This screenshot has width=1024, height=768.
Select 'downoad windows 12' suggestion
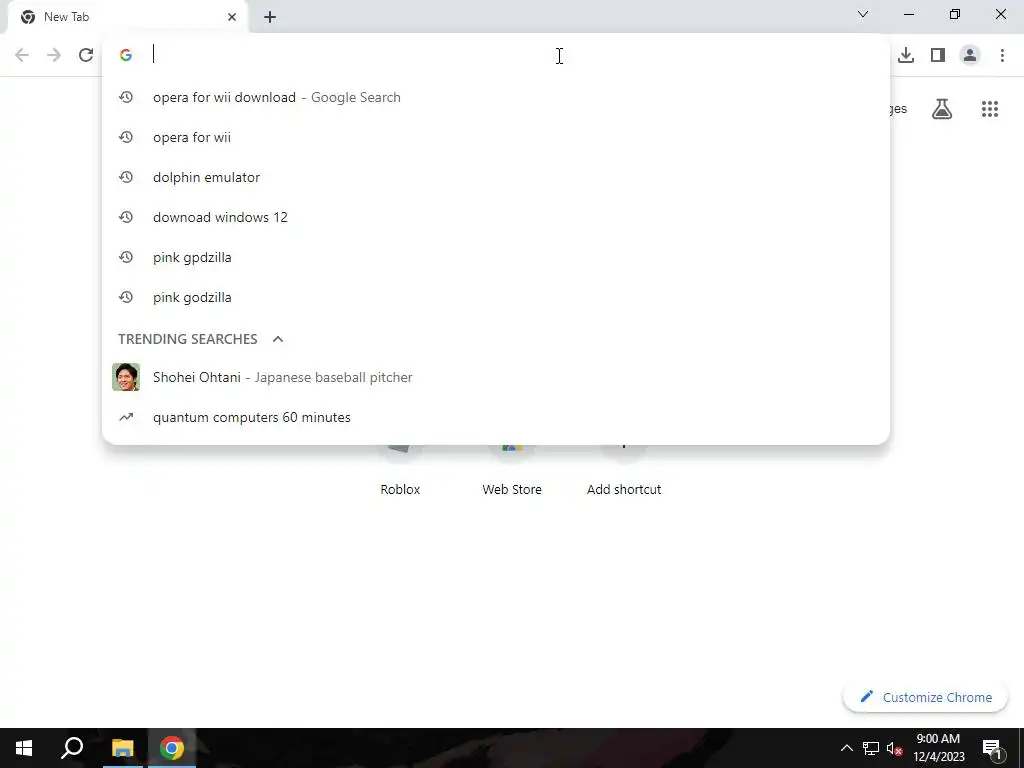[496, 217]
